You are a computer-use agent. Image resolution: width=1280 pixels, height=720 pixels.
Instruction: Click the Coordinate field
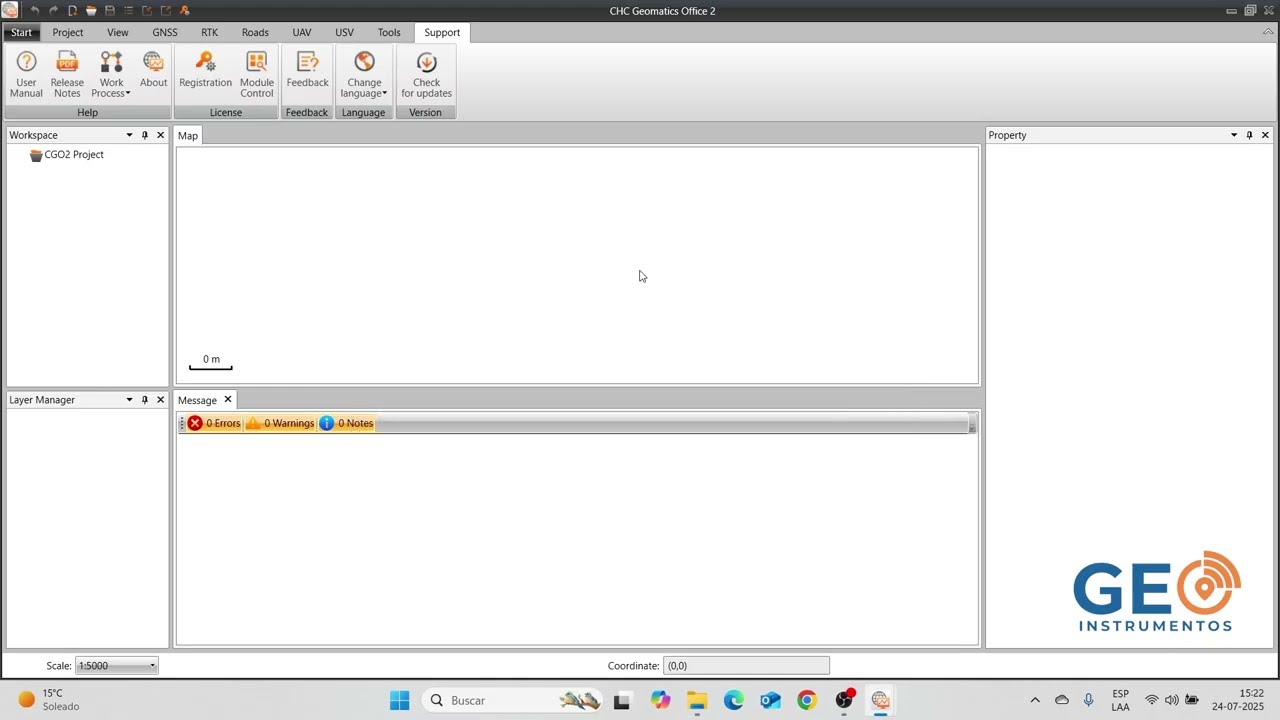click(x=746, y=666)
